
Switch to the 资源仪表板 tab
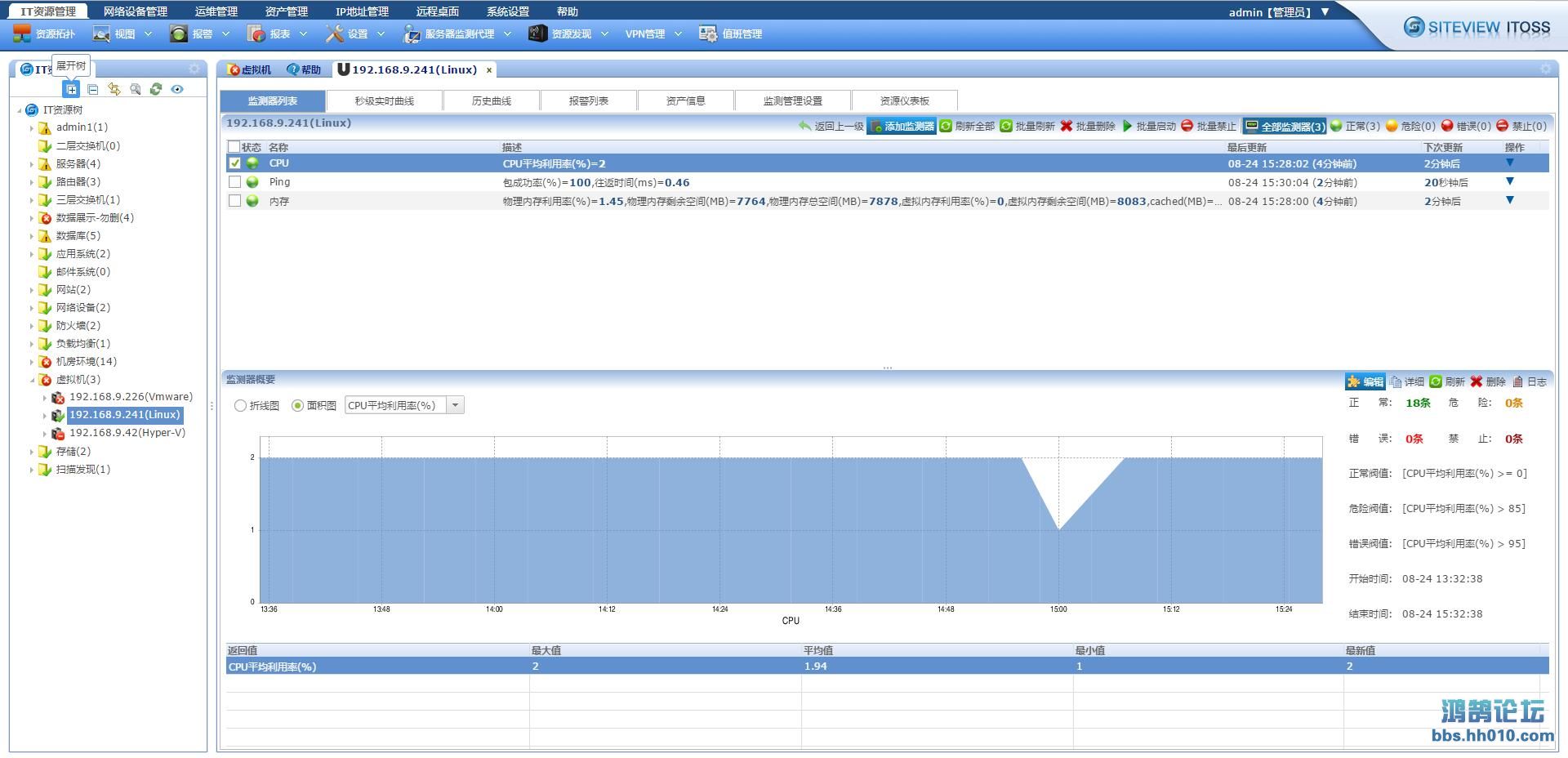905,100
